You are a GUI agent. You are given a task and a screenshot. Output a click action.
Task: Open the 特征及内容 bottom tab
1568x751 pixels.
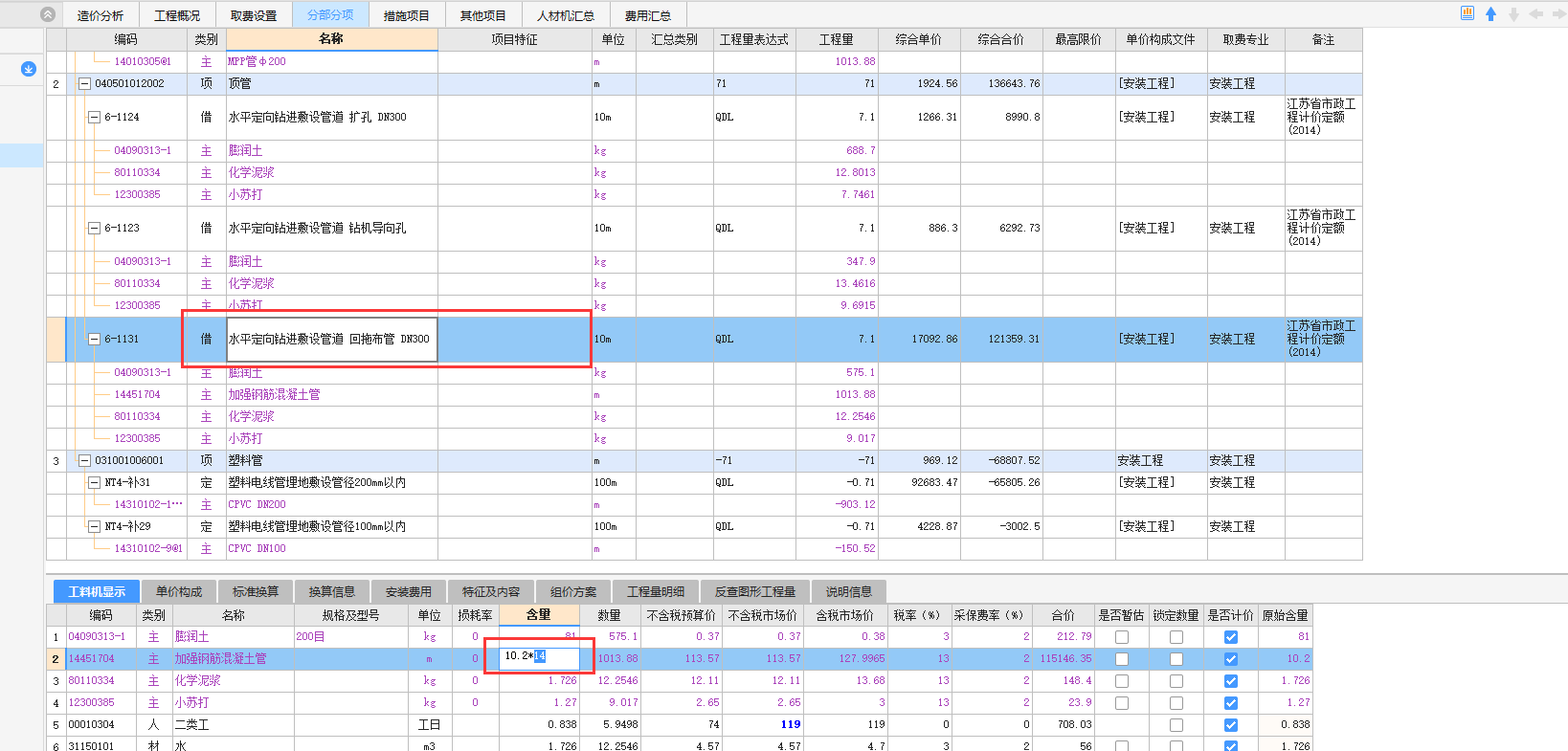[x=491, y=591]
